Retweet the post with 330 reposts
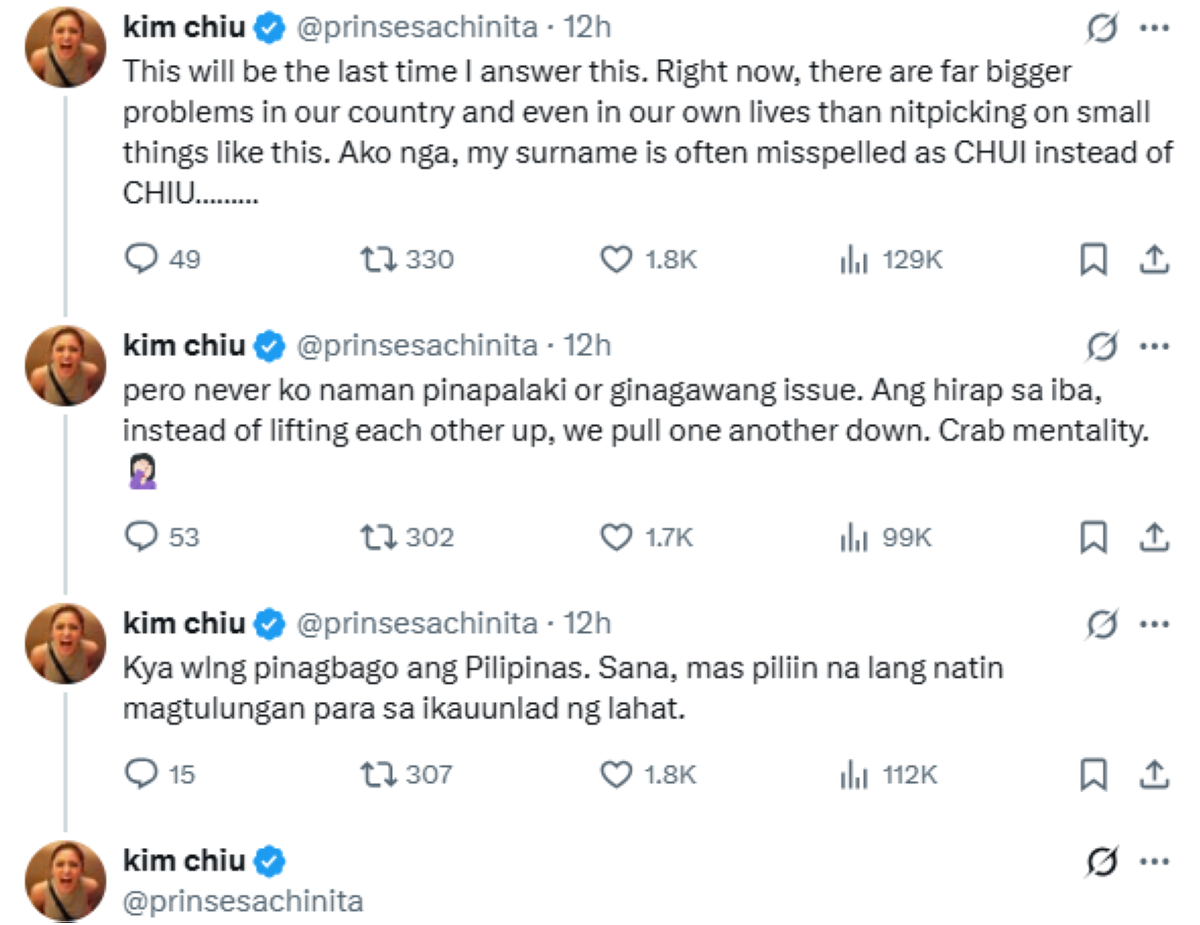 click(379, 260)
